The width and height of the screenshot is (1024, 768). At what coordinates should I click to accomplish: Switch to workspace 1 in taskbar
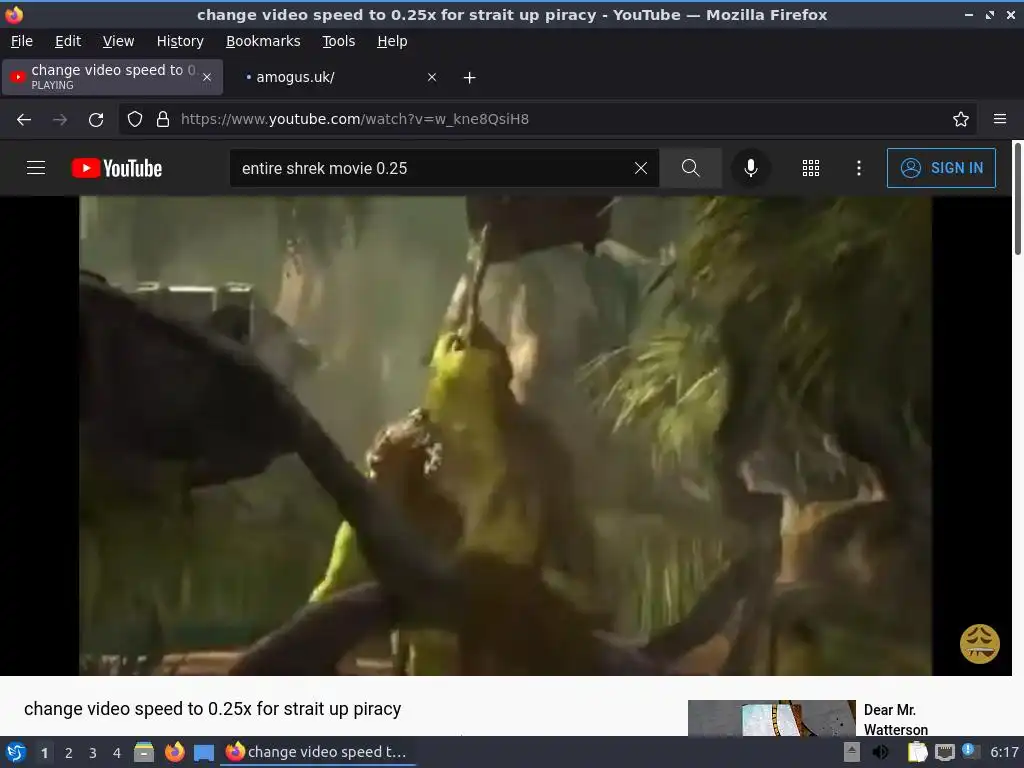[44, 753]
